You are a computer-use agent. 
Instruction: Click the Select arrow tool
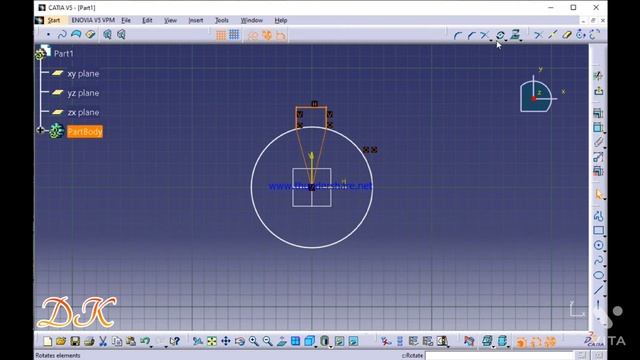pos(599,194)
